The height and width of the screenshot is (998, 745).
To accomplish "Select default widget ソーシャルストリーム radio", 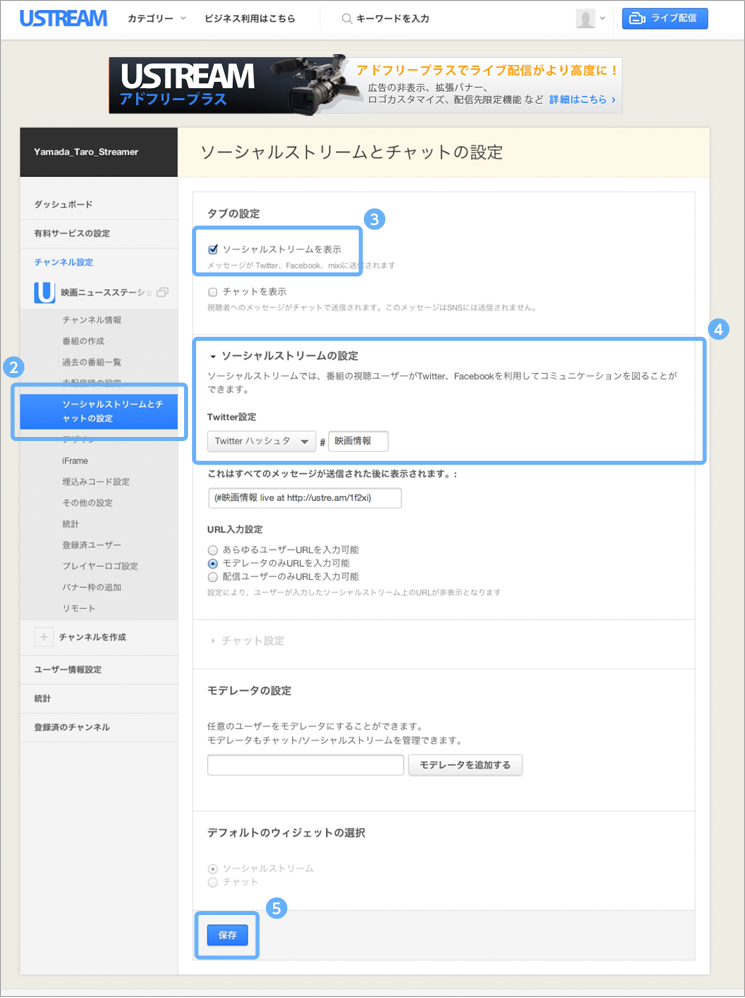I will coord(213,869).
